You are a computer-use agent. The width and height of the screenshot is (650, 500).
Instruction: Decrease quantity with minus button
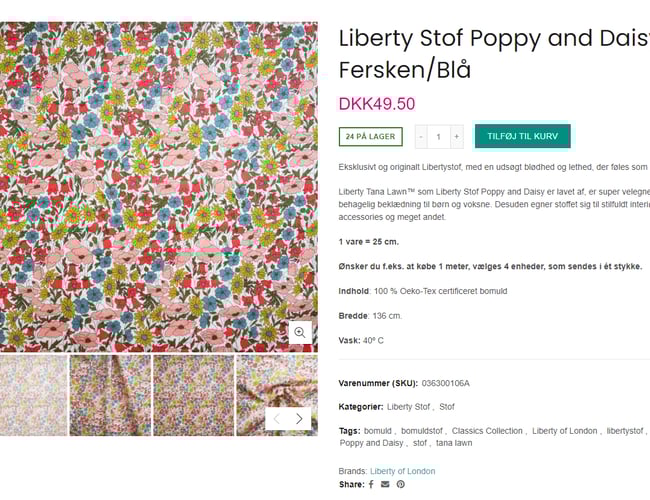(x=421, y=136)
